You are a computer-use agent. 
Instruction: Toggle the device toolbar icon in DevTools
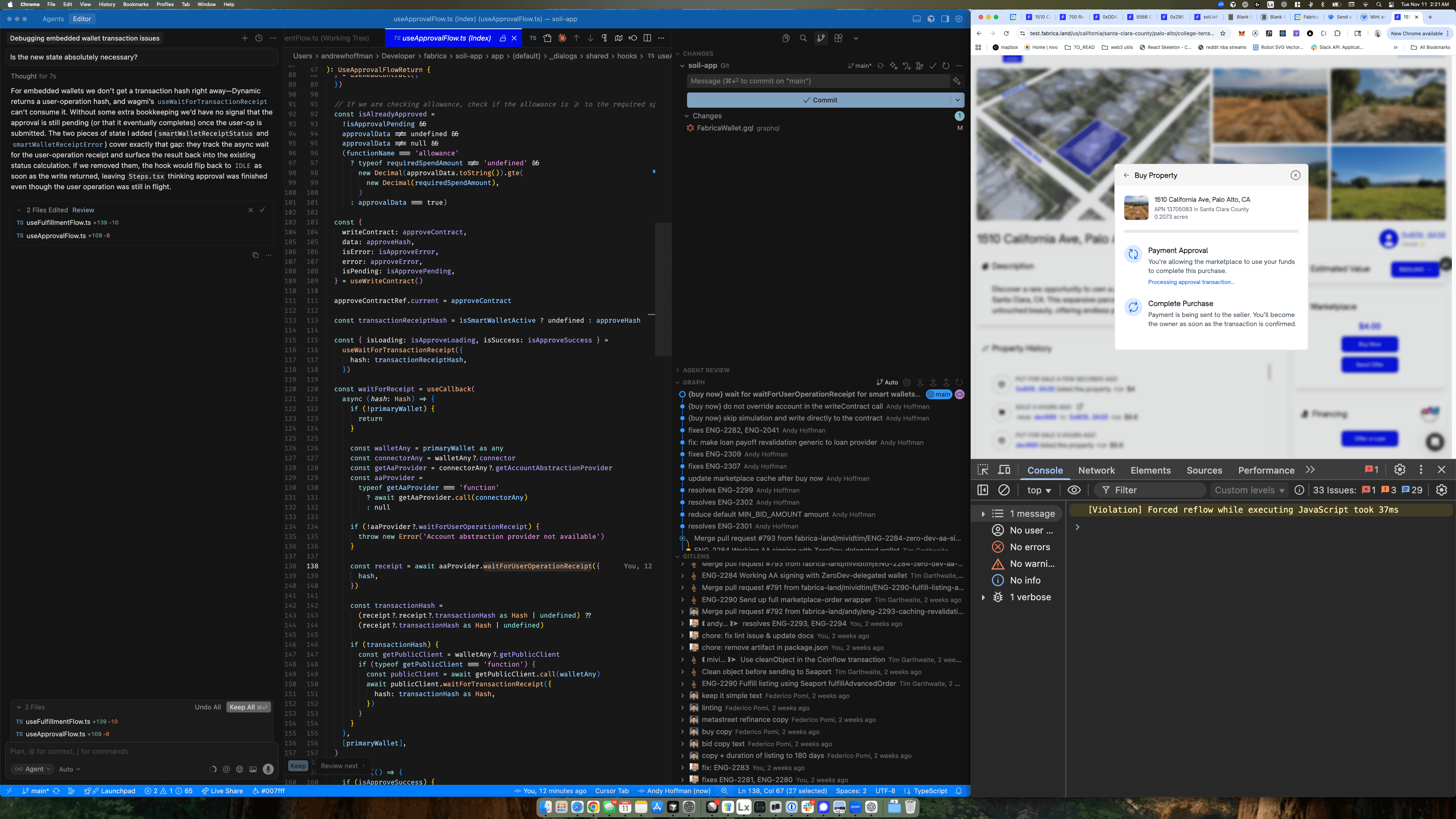(x=1004, y=470)
